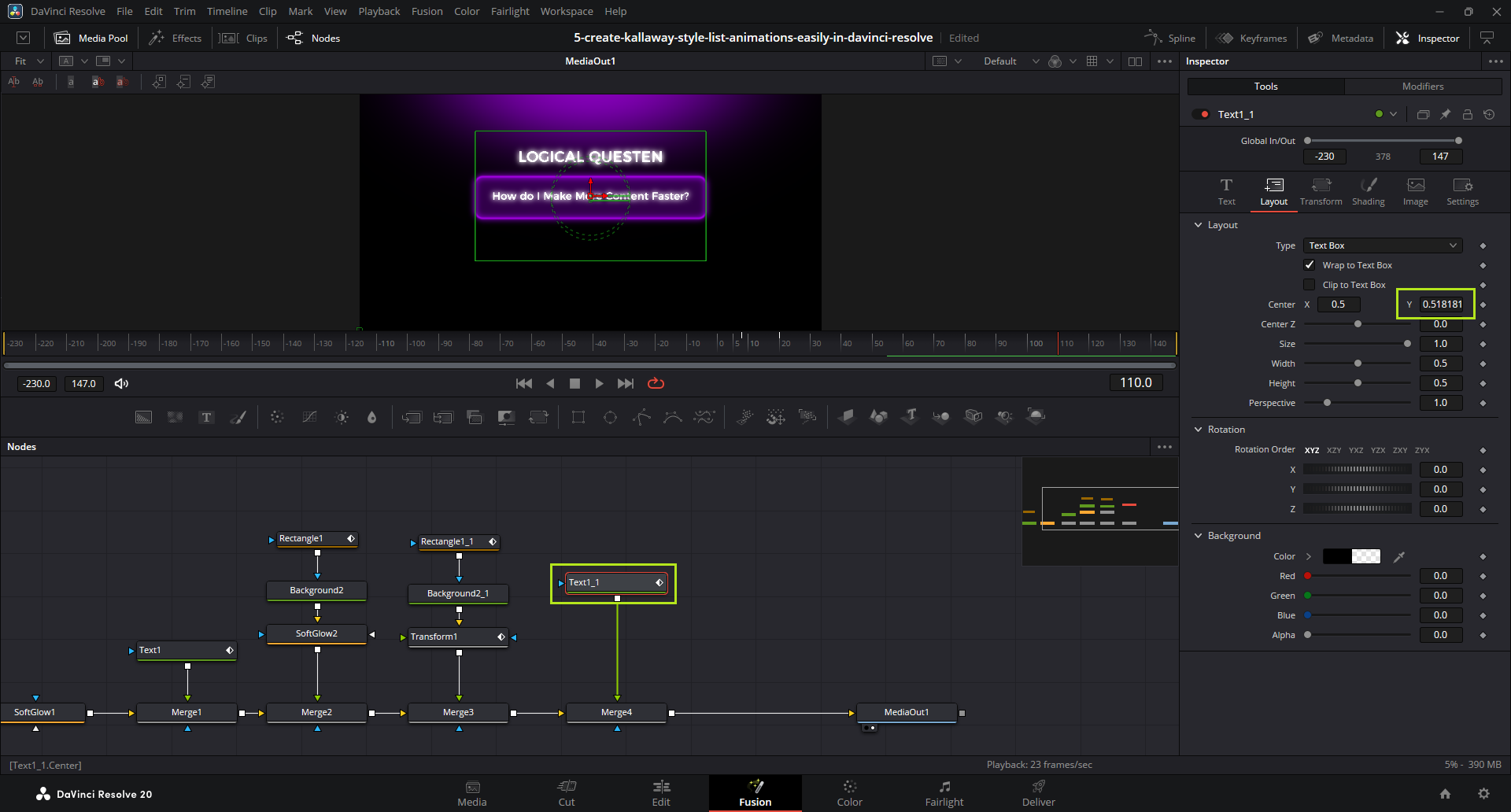
Task: Open project settings gear icon
Action: click(x=1483, y=794)
